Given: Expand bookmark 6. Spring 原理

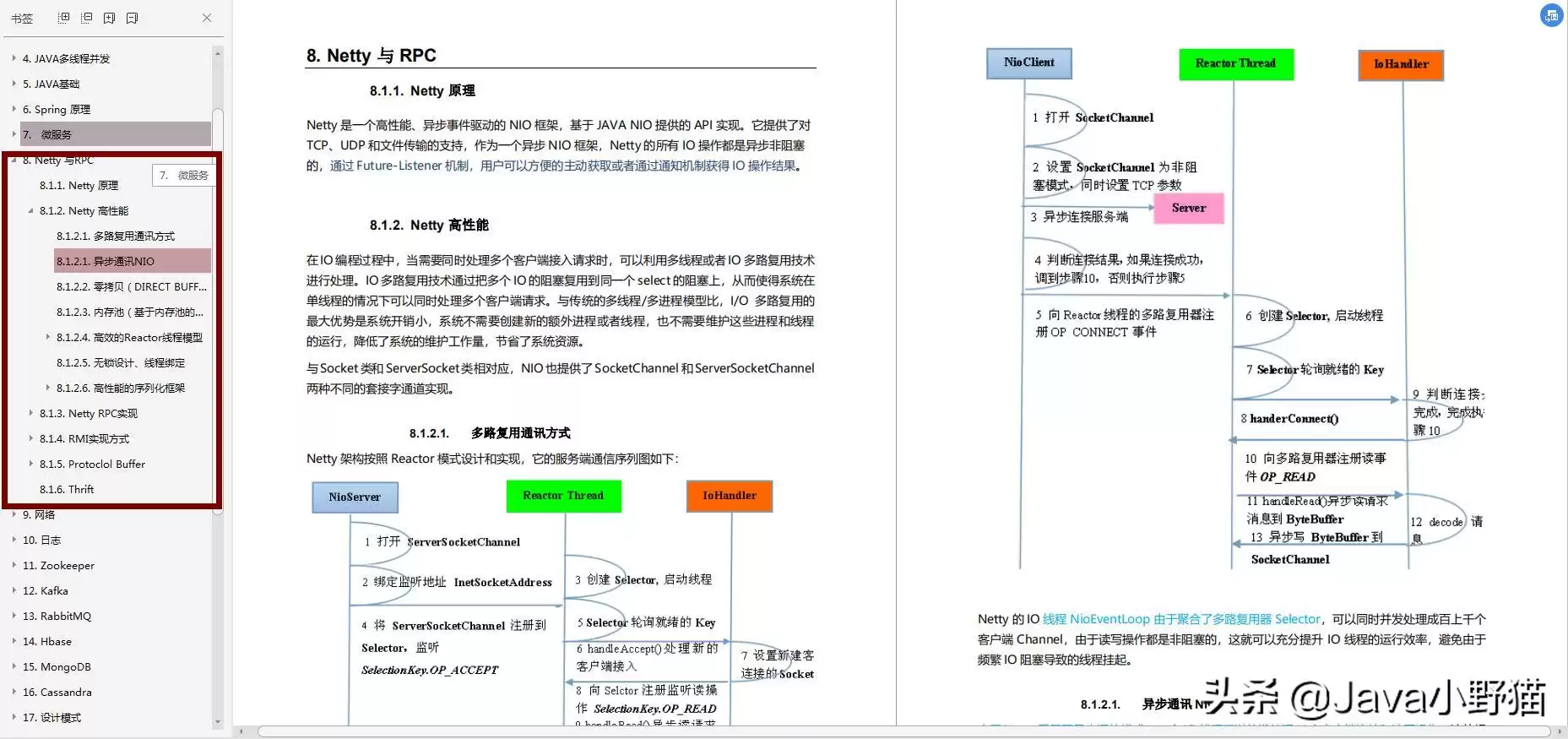Looking at the screenshot, I should click(x=14, y=109).
